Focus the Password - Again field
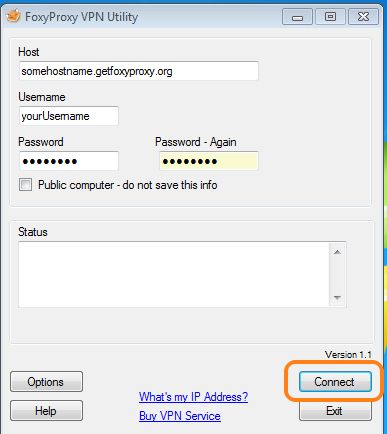This screenshot has height=434, width=387. (209, 161)
